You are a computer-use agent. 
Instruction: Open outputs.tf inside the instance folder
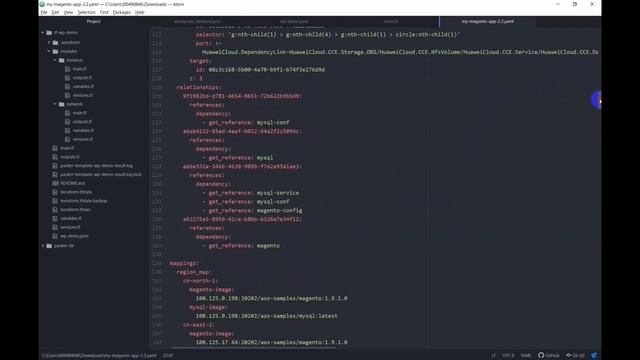coord(82,78)
